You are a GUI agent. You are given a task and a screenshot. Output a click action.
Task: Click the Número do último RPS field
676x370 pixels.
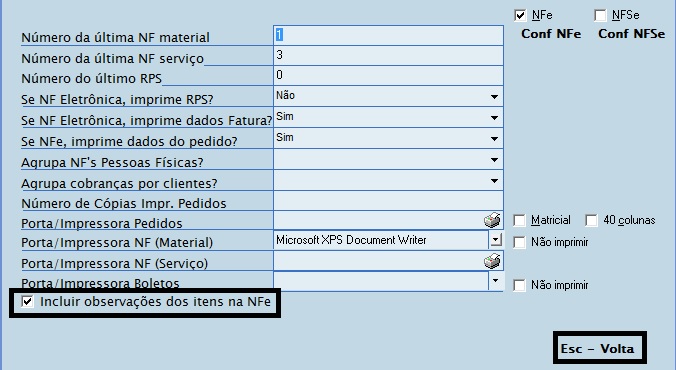[388, 75]
